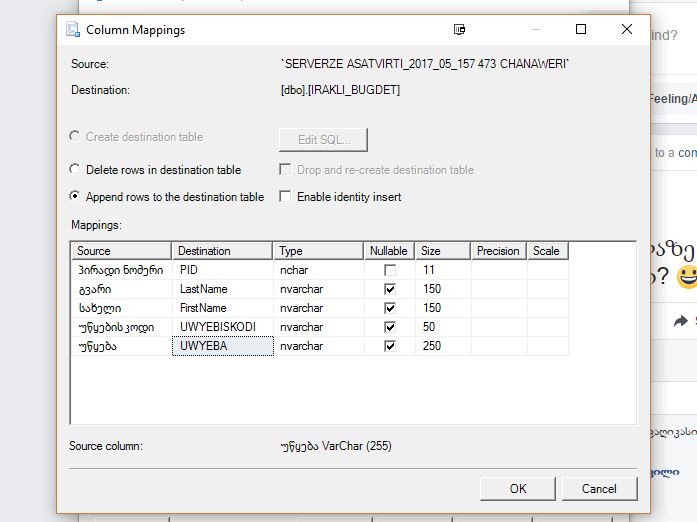Click the Nullable column header

coord(389,251)
